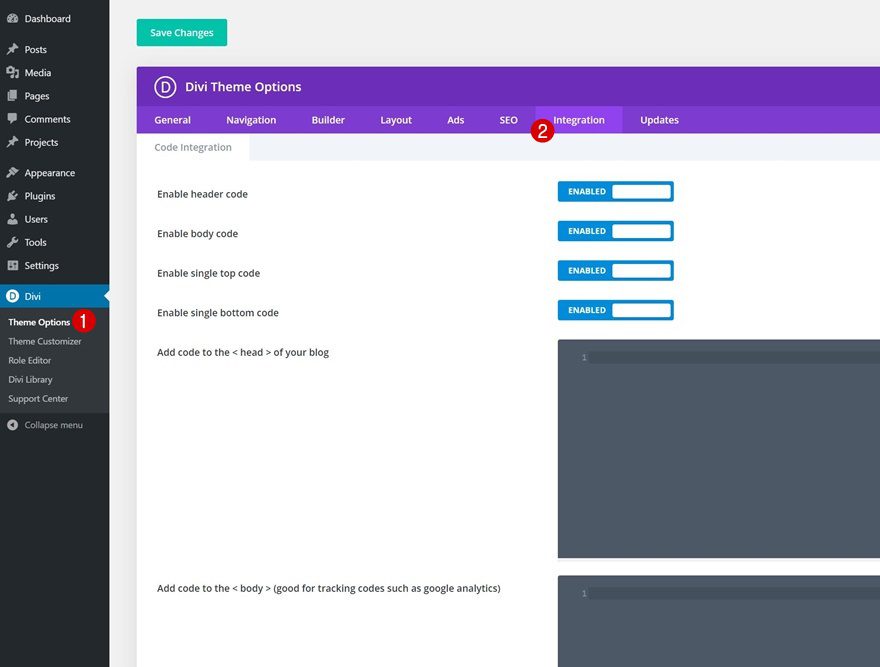Viewport: 880px width, 667px height.
Task: Open Theme Customizer link
Action: [45, 341]
